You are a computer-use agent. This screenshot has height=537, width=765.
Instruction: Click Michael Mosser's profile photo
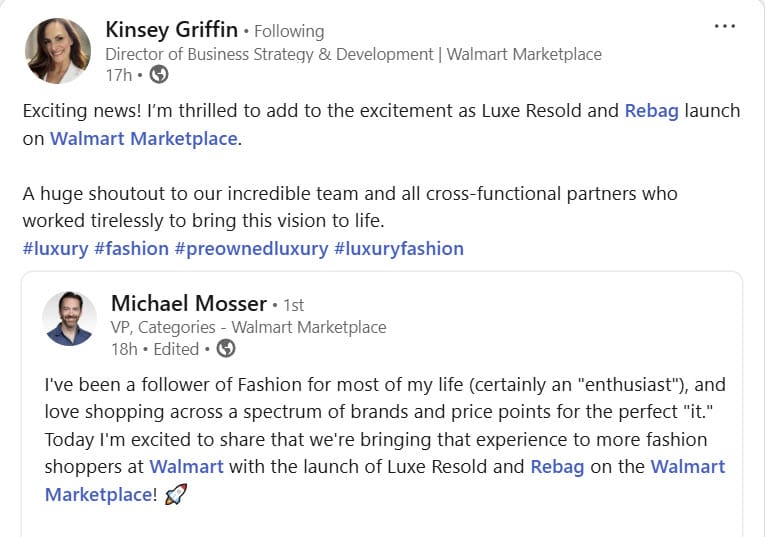coord(70,319)
